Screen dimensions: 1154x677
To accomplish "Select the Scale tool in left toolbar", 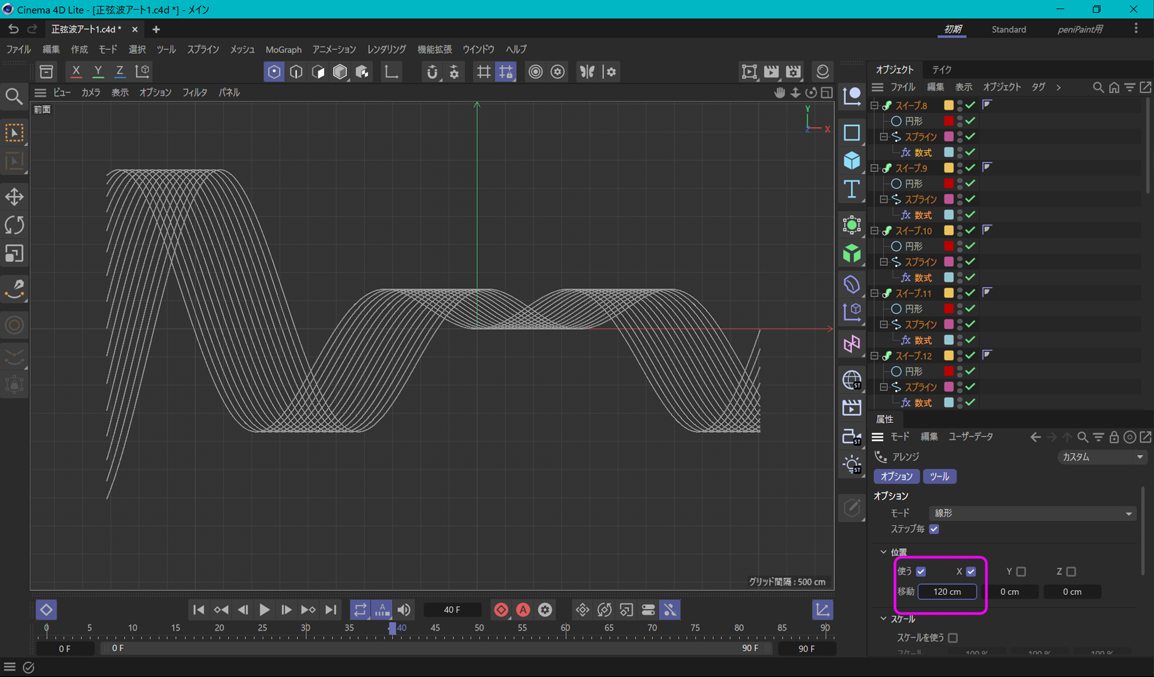I will [14, 254].
